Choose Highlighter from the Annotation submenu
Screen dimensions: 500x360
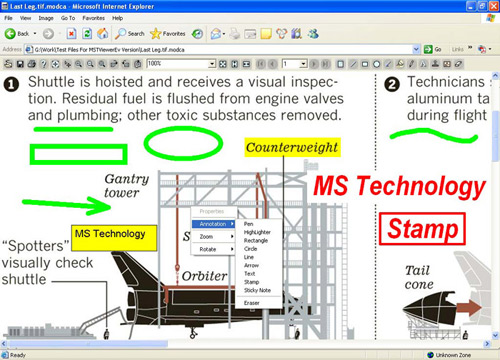click(x=257, y=232)
